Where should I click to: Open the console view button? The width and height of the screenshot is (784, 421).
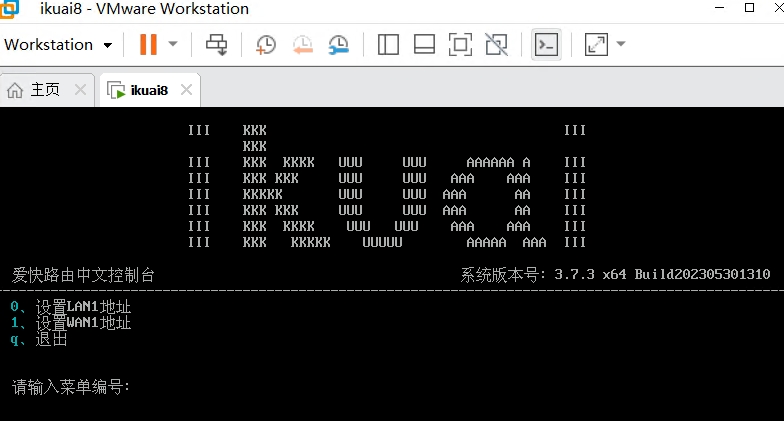click(x=546, y=44)
